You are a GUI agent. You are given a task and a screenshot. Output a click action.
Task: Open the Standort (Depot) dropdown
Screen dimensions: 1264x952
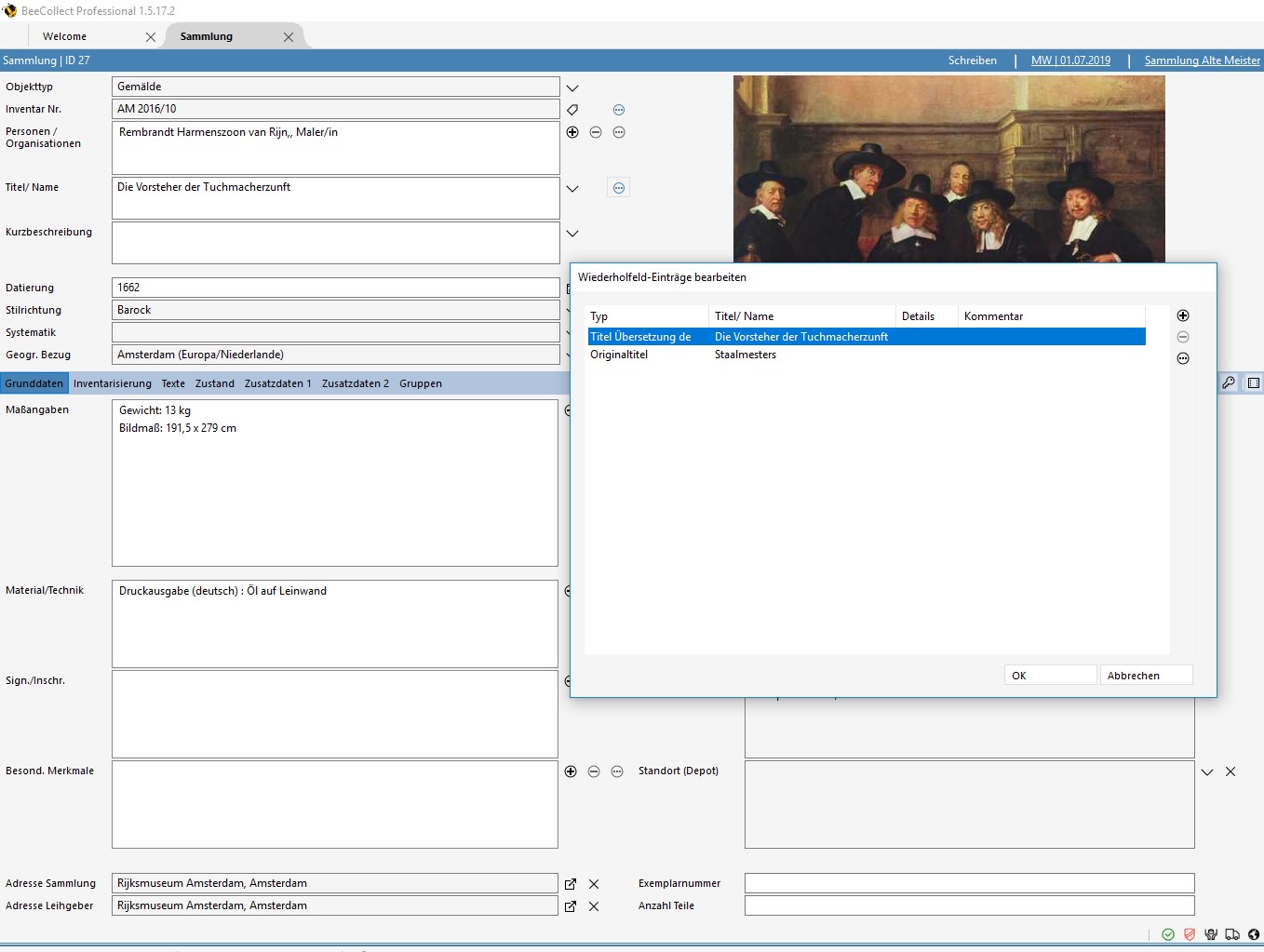tap(1207, 772)
